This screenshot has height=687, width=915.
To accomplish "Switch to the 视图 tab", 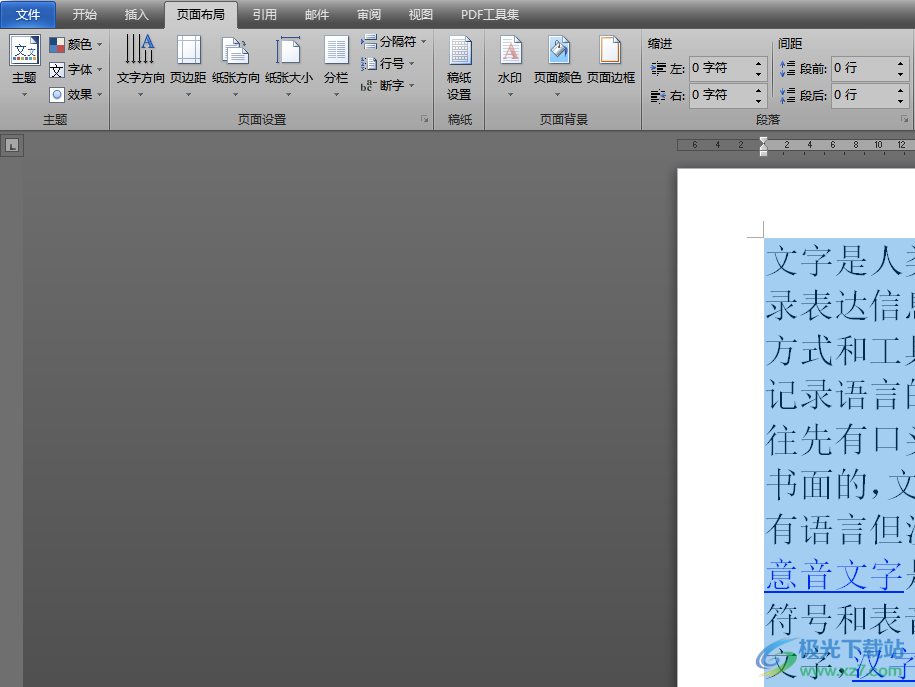I will tap(421, 15).
